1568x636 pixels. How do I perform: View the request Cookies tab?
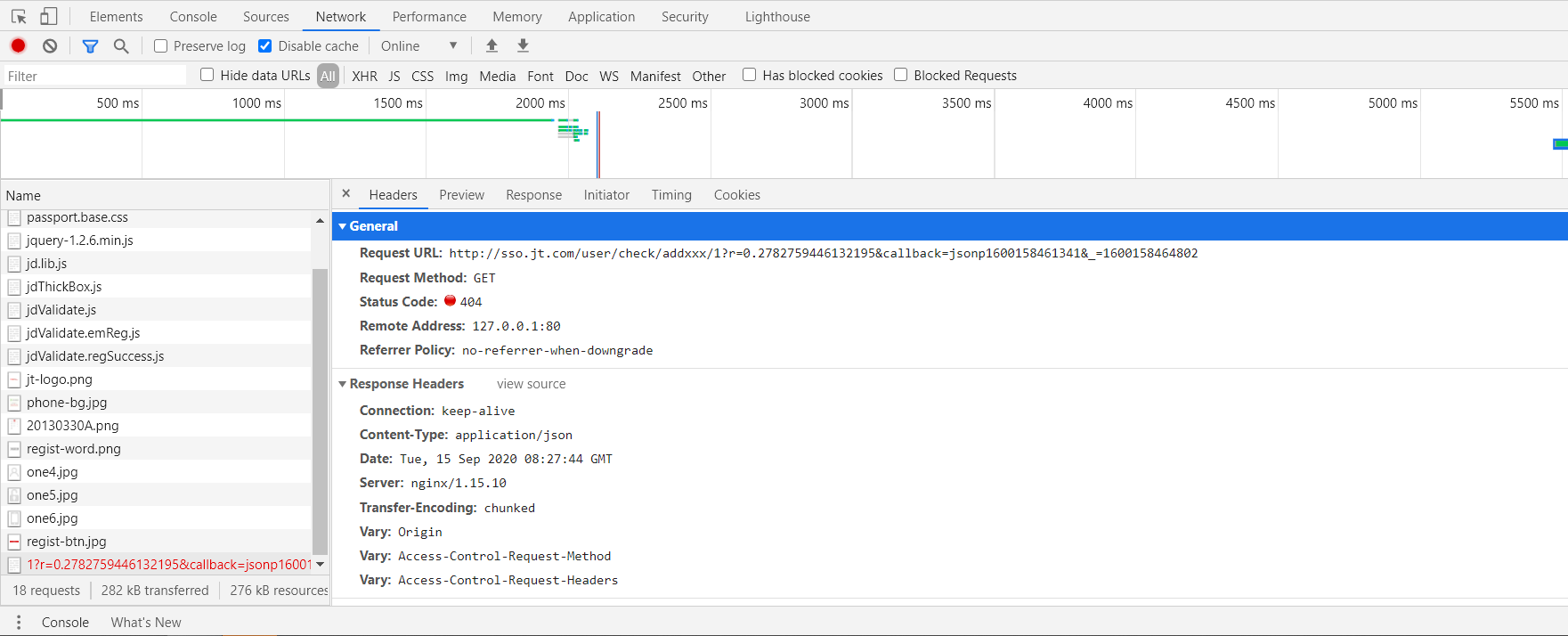(x=737, y=194)
